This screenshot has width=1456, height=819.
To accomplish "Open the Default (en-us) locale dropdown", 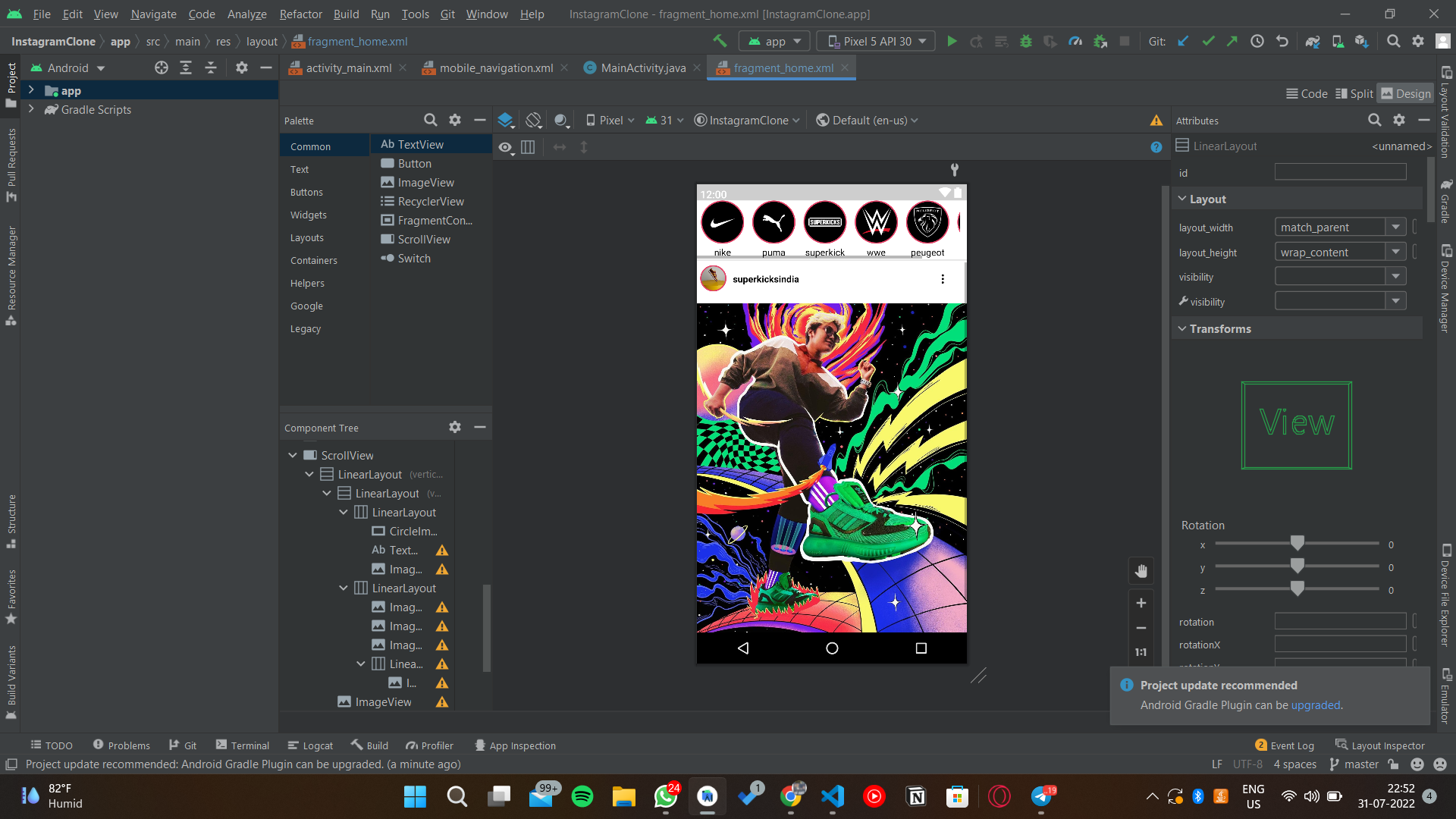I will click(866, 119).
